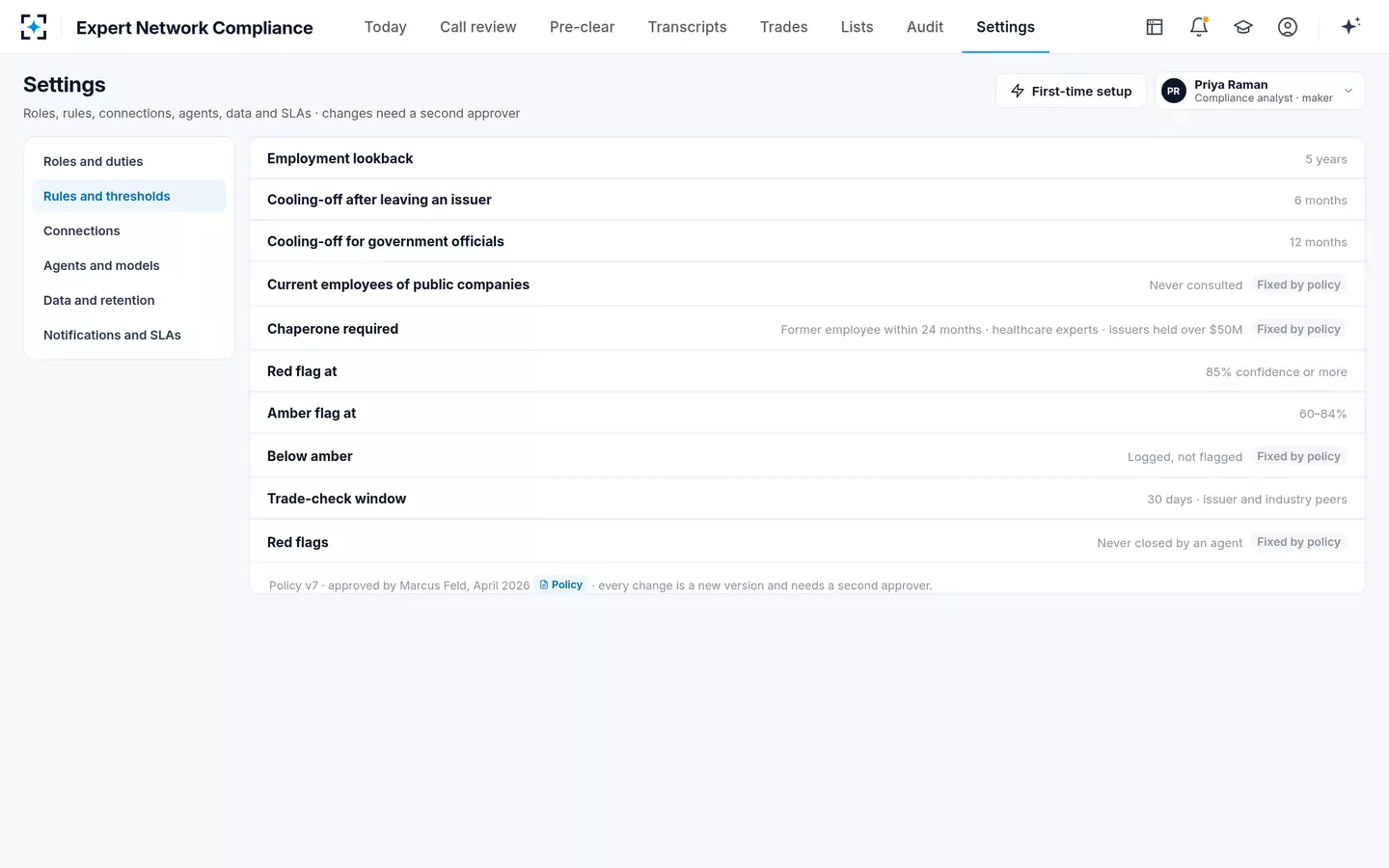
Task: Click the 'Chaperone required' row label
Action: coord(333,329)
